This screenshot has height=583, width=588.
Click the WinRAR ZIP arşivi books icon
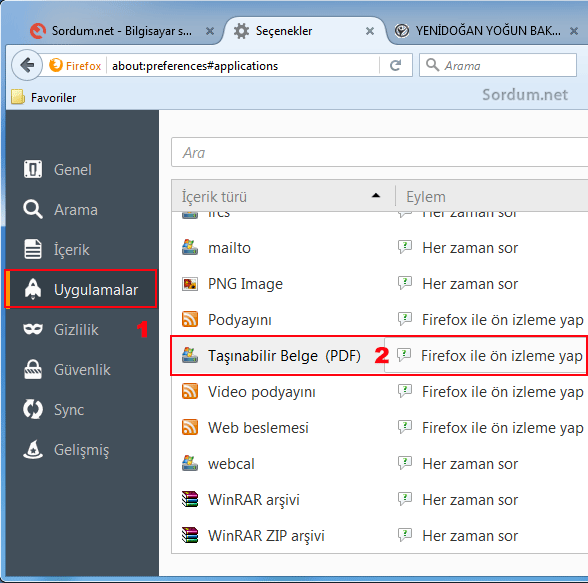coord(190,535)
